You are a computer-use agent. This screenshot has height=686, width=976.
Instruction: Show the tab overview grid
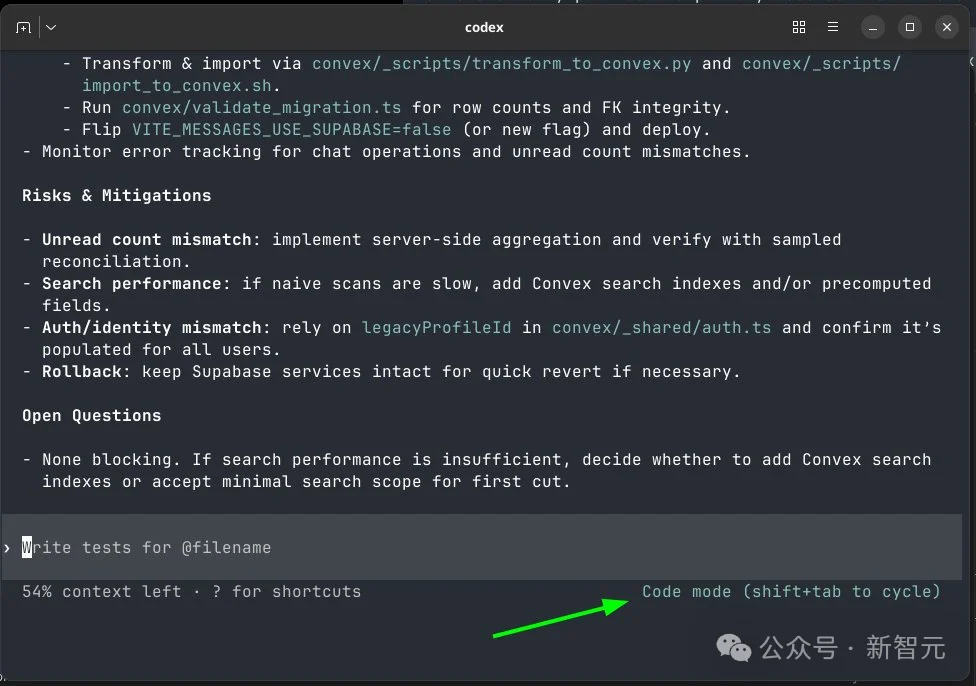[799, 28]
